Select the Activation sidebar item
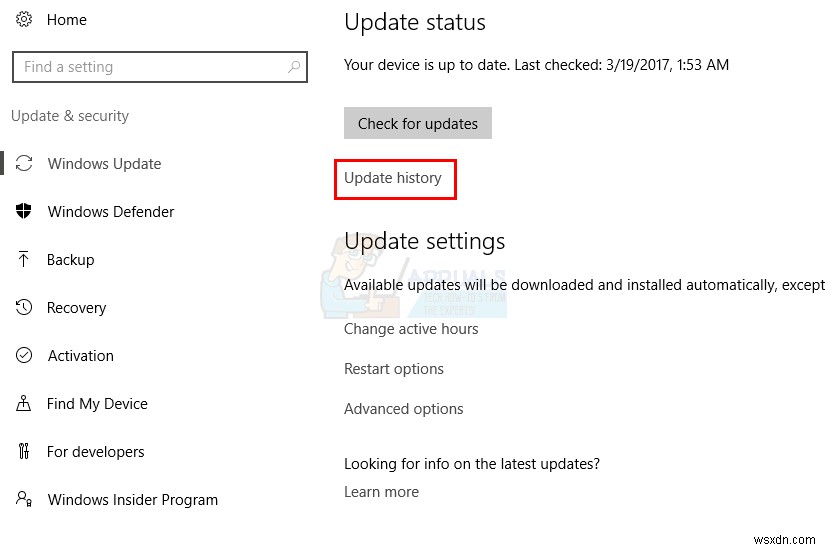The width and height of the screenshot is (827, 550). click(x=80, y=356)
